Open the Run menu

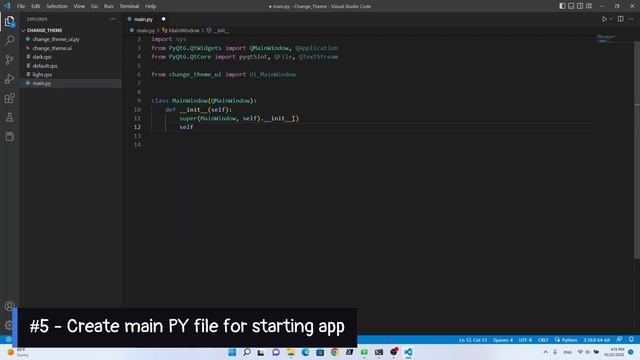pyautogui.click(x=109, y=6)
